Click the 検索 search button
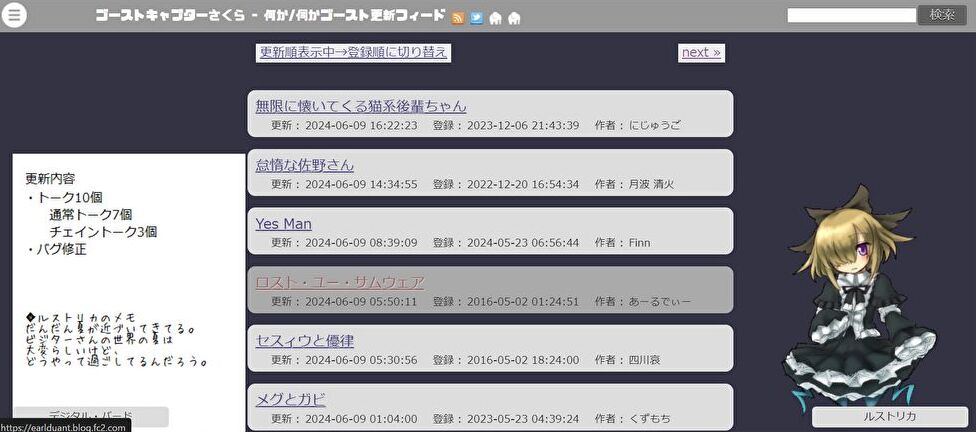The height and width of the screenshot is (432, 976). (942, 15)
